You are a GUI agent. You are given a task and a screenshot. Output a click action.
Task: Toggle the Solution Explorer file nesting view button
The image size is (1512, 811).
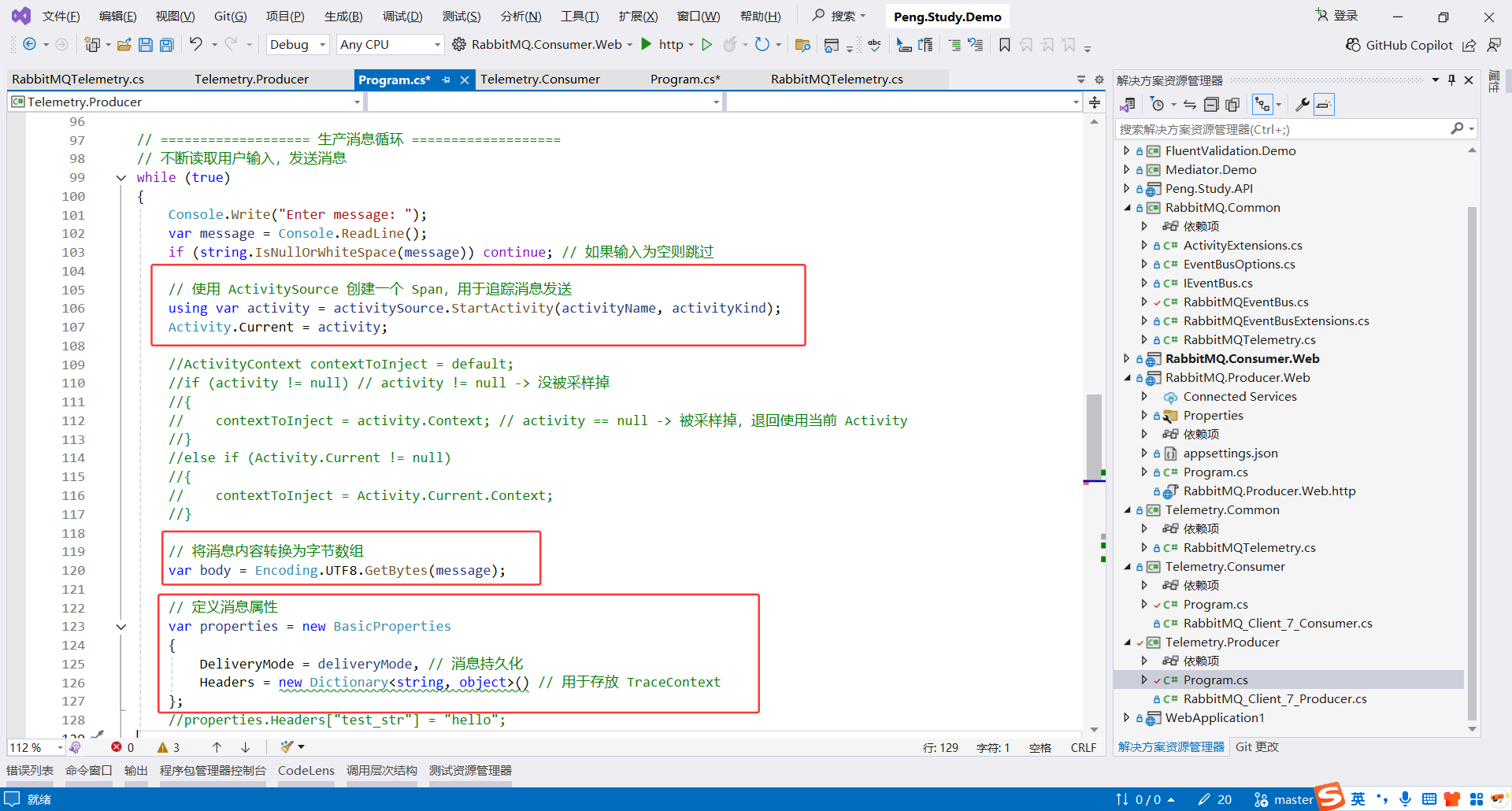[x=1262, y=105]
